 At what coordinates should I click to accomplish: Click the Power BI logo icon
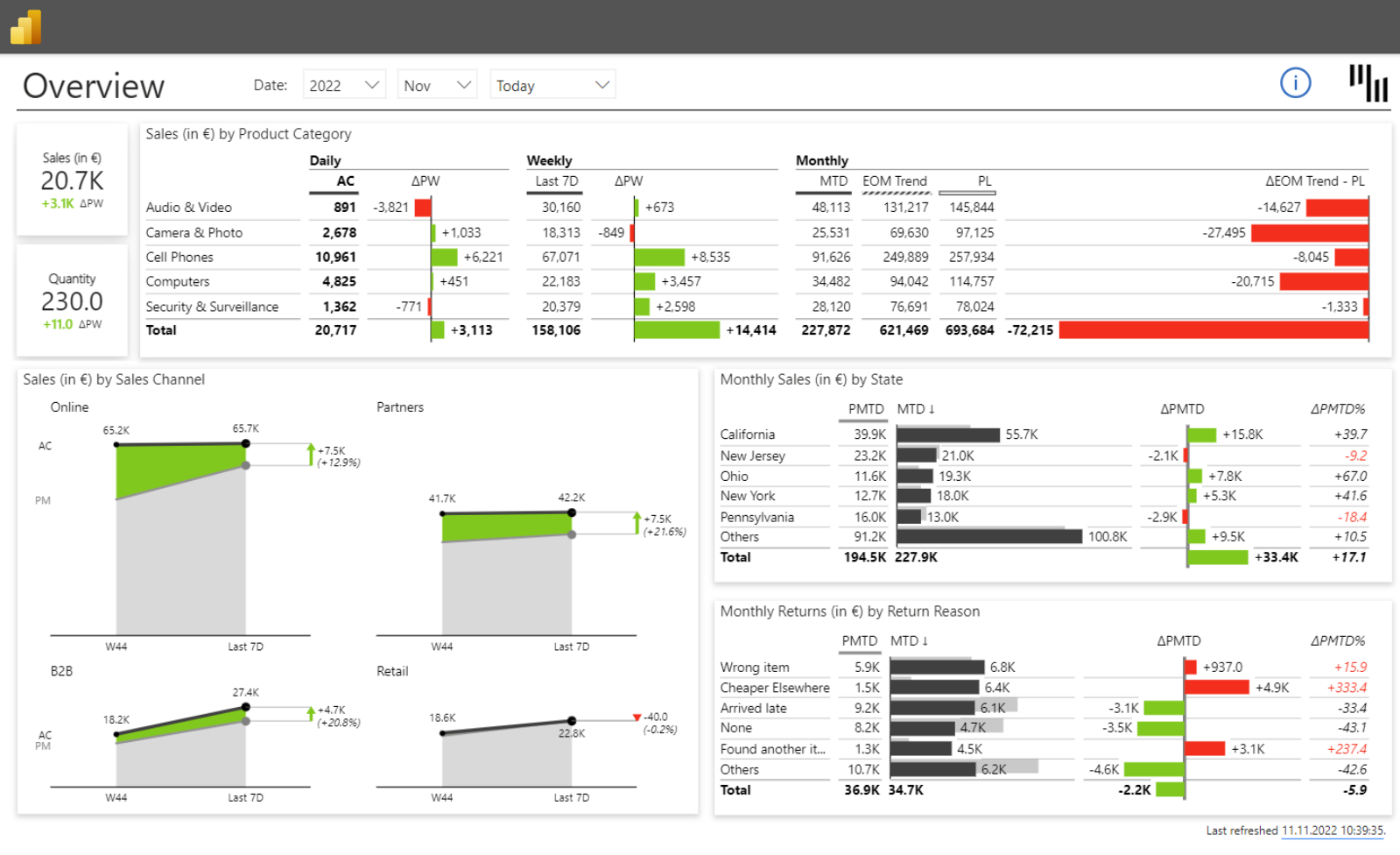[26, 27]
